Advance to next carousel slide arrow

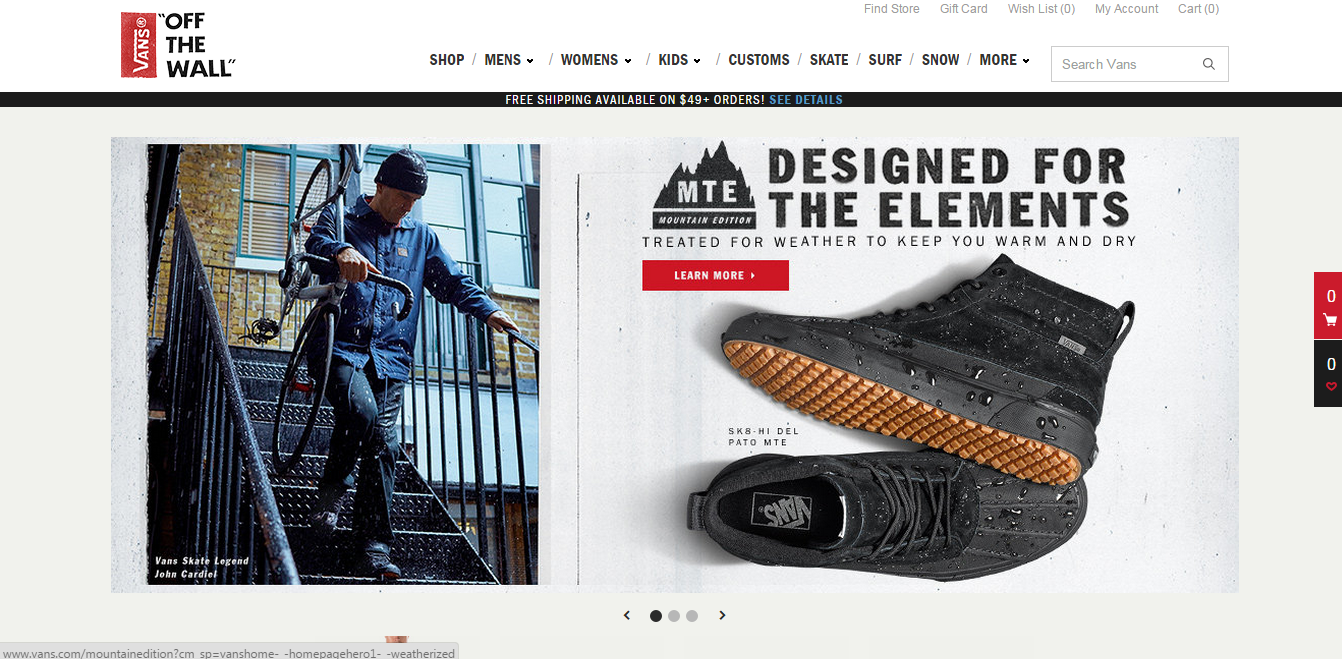pyautogui.click(x=722, y=616)
